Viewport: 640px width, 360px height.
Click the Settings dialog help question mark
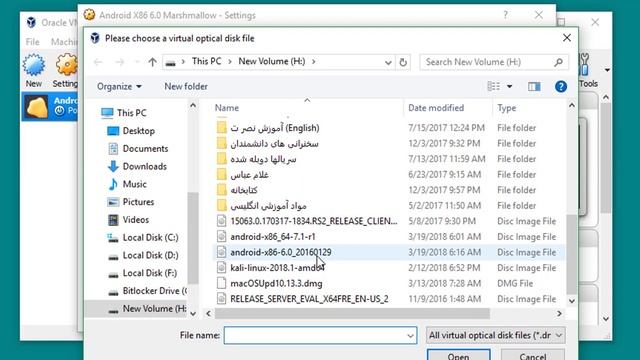point(505,15)
